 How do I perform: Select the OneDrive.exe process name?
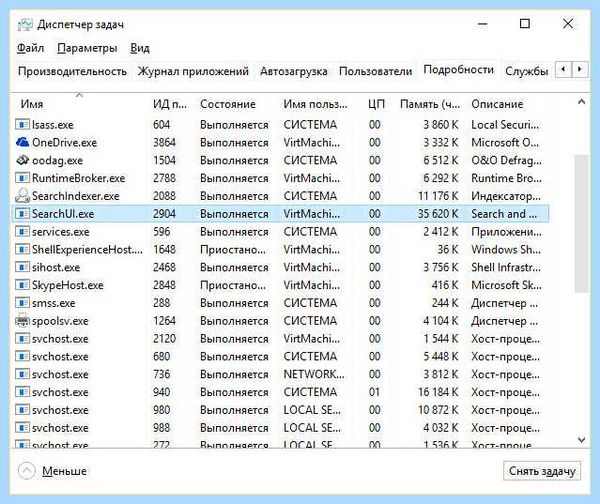[64, 143]
